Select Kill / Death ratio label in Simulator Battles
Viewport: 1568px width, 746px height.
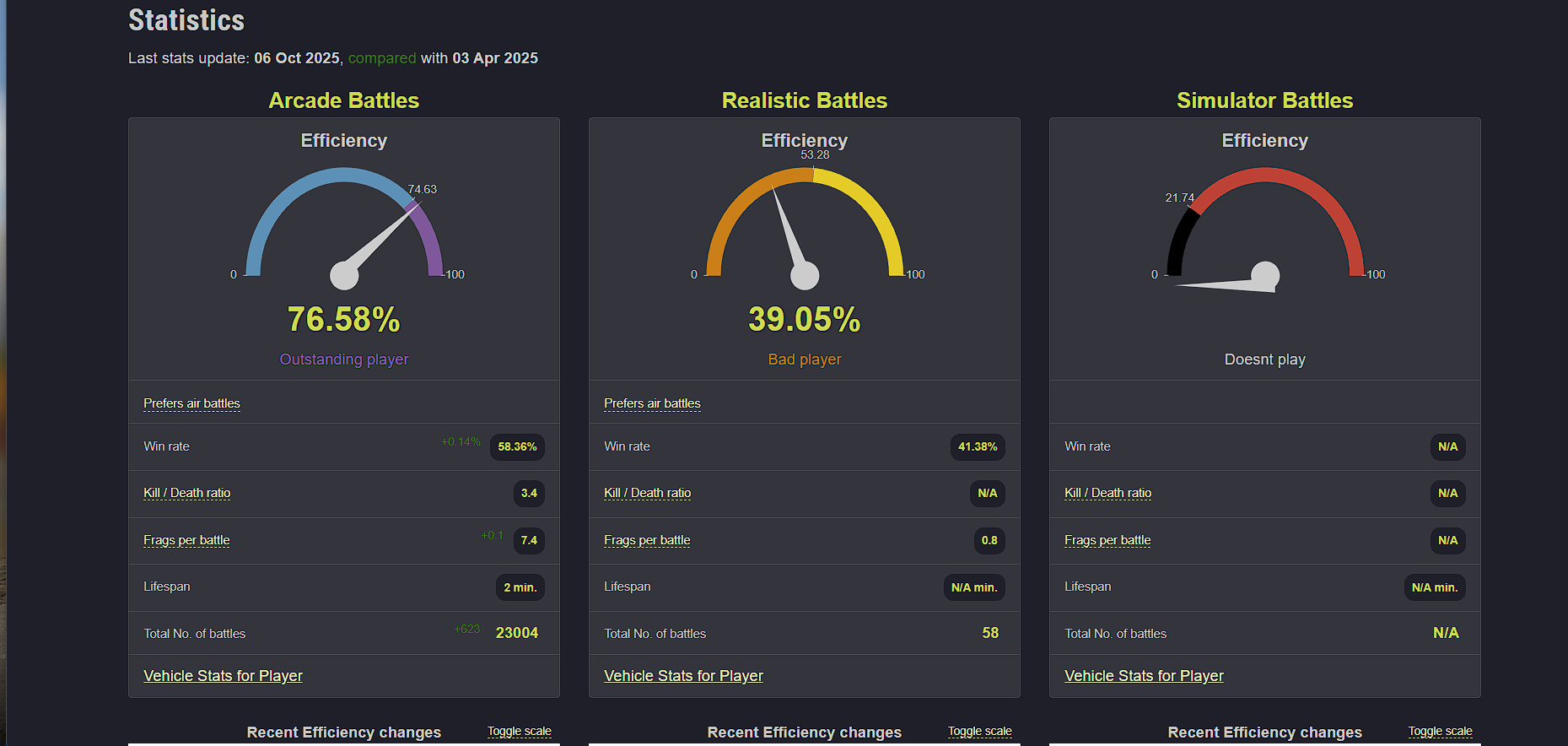pyautogui.click(x=1107, y=493)
